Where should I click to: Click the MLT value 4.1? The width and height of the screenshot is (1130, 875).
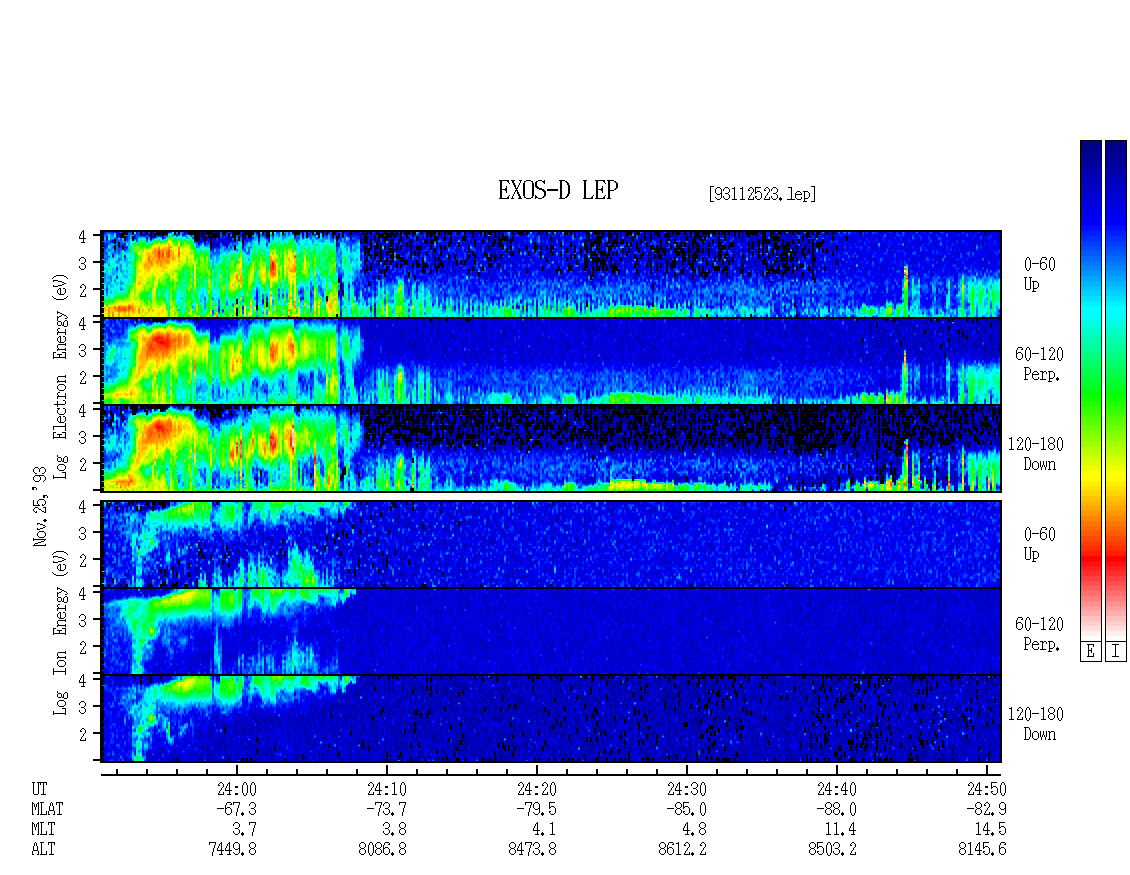pyautogui.click(x=545, y=830)
